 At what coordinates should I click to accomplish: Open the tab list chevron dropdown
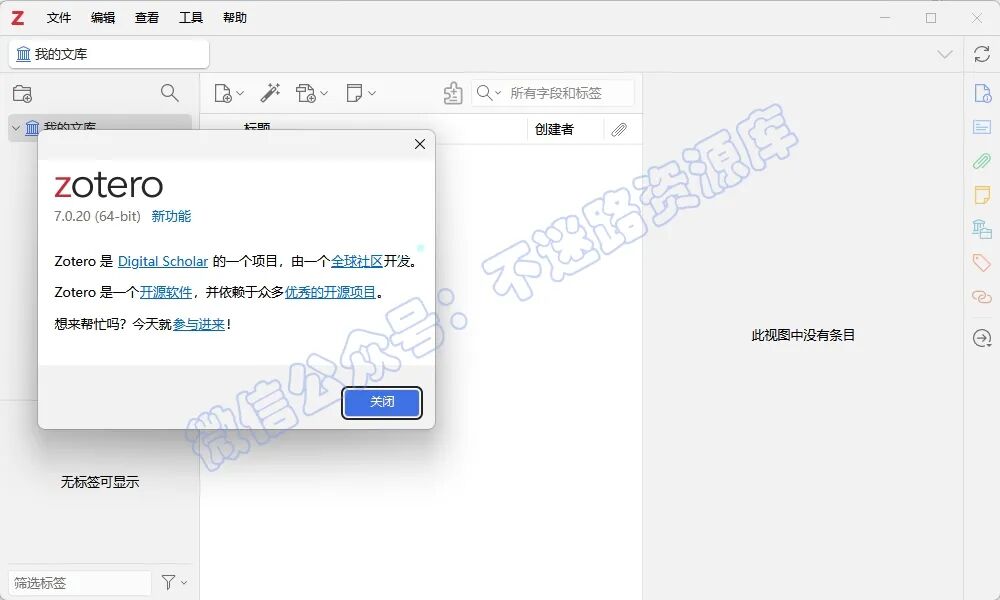(945, 55)
